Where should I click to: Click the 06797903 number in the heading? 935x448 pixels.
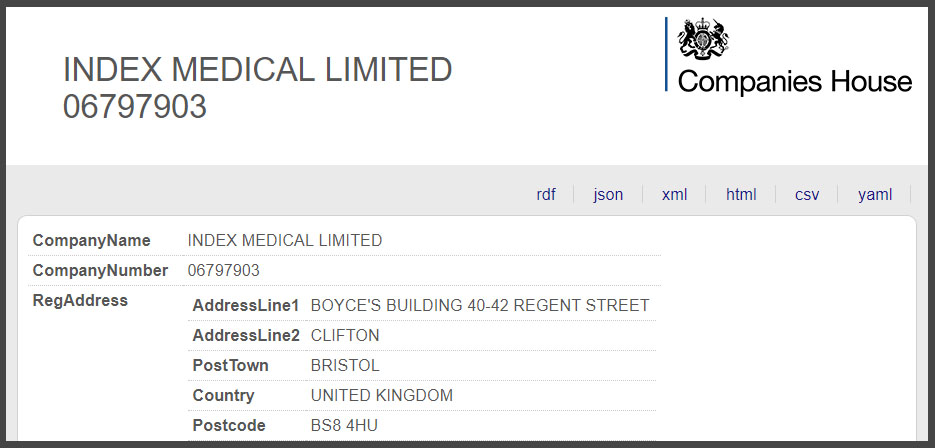coord(135,107)
